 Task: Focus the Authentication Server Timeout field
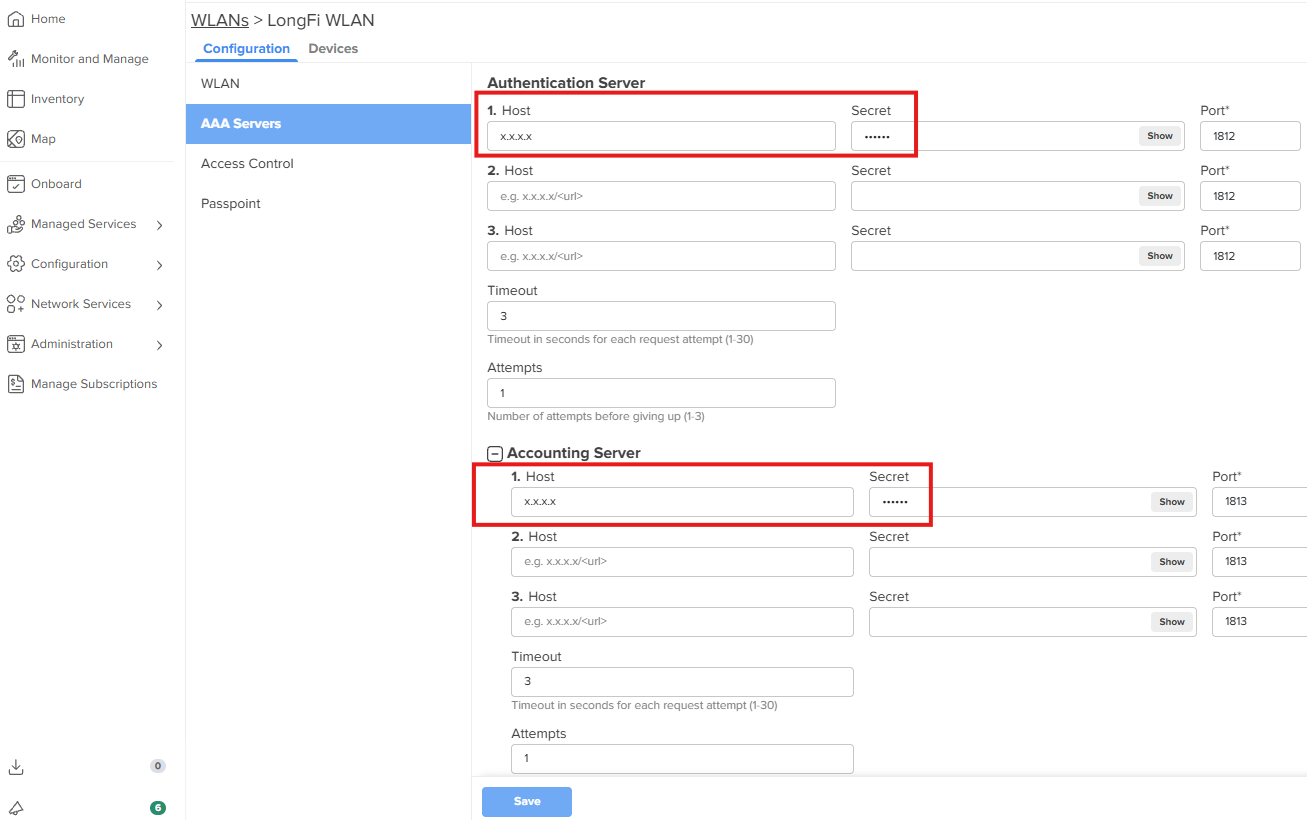(x=661, y=316)
